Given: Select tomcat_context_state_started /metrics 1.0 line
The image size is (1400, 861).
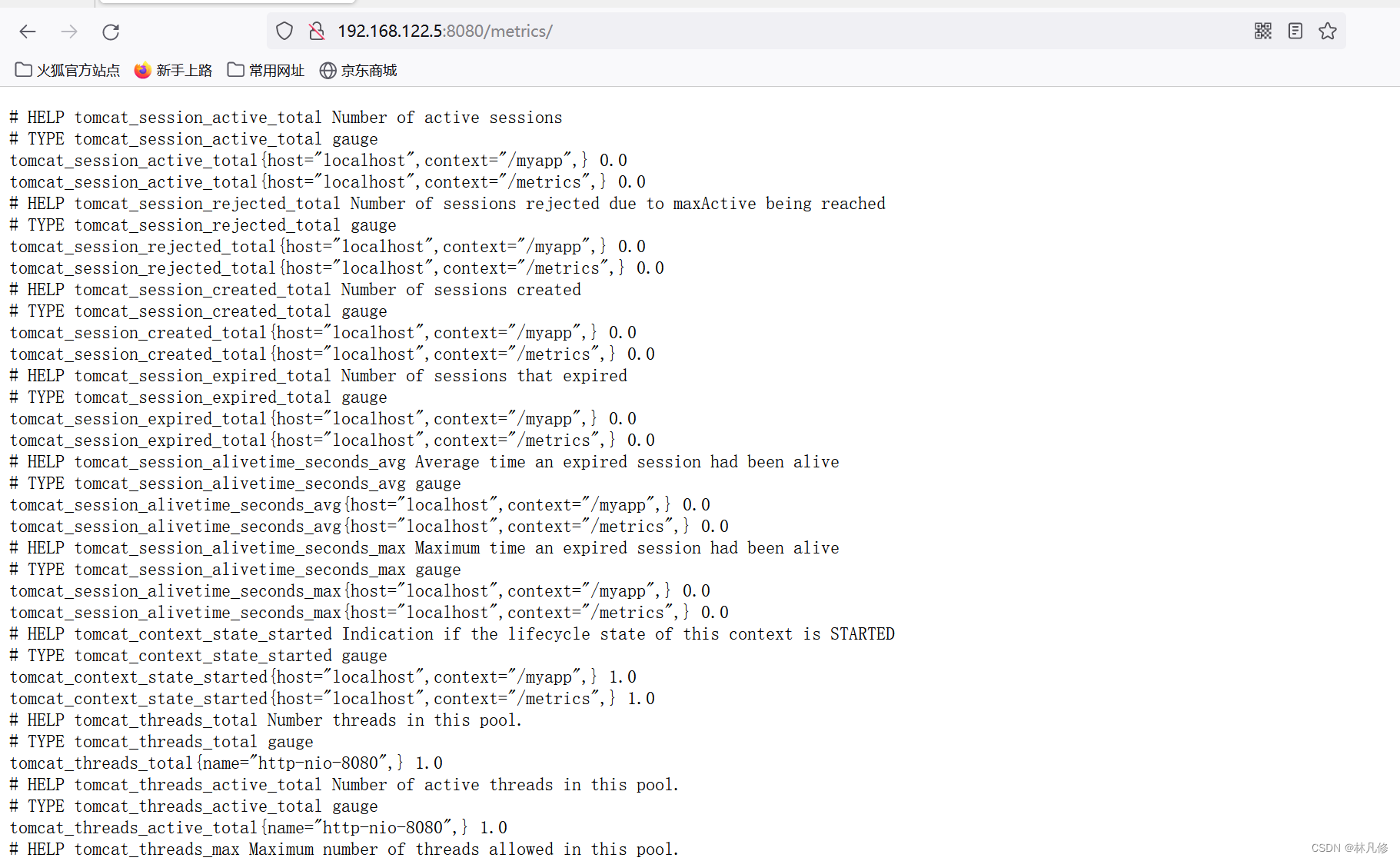Looking at the screenshot, I should pyautogui.click(x=332, y=699).
